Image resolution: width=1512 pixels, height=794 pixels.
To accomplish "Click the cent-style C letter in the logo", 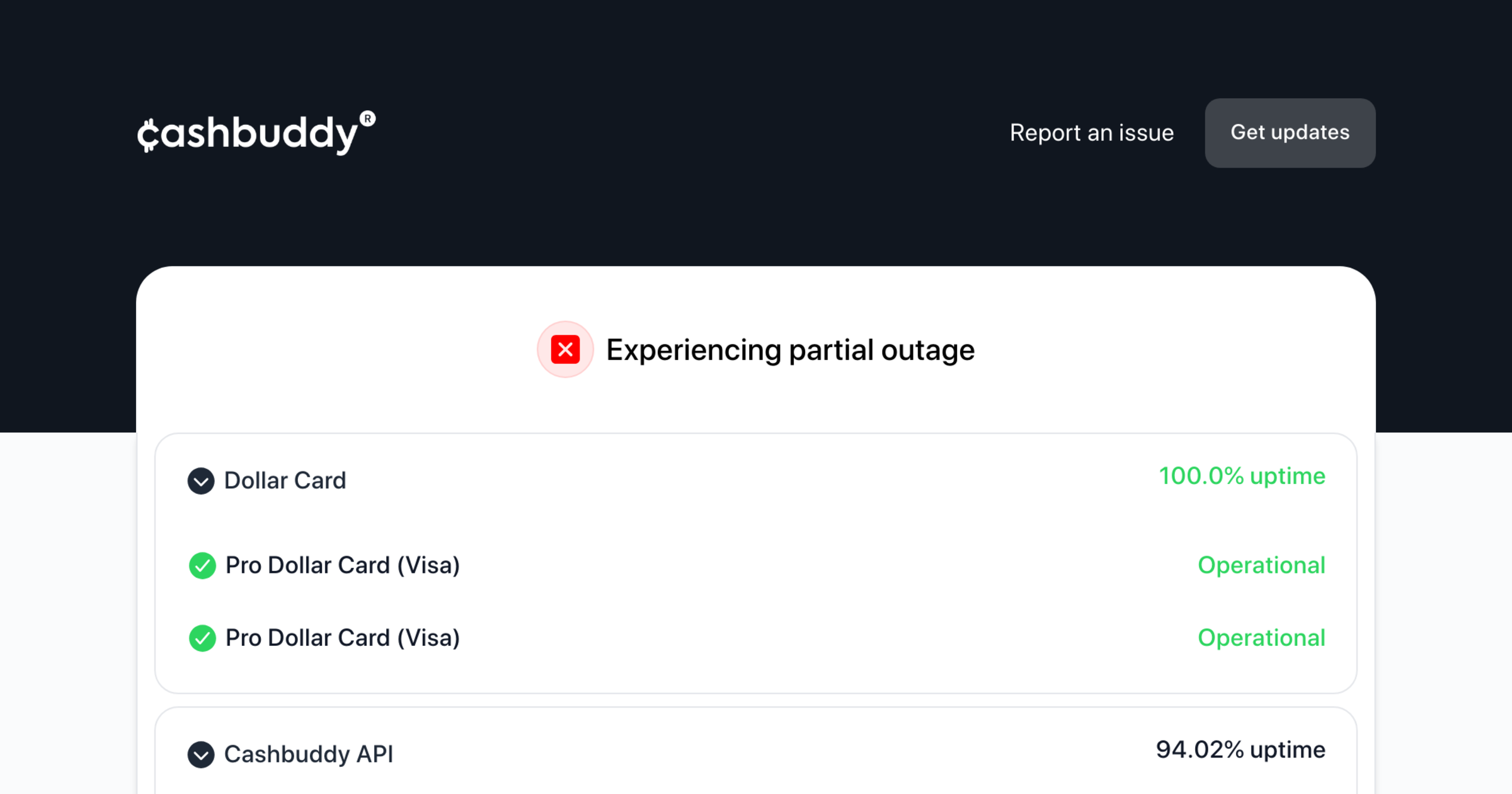I will [148, 135].
